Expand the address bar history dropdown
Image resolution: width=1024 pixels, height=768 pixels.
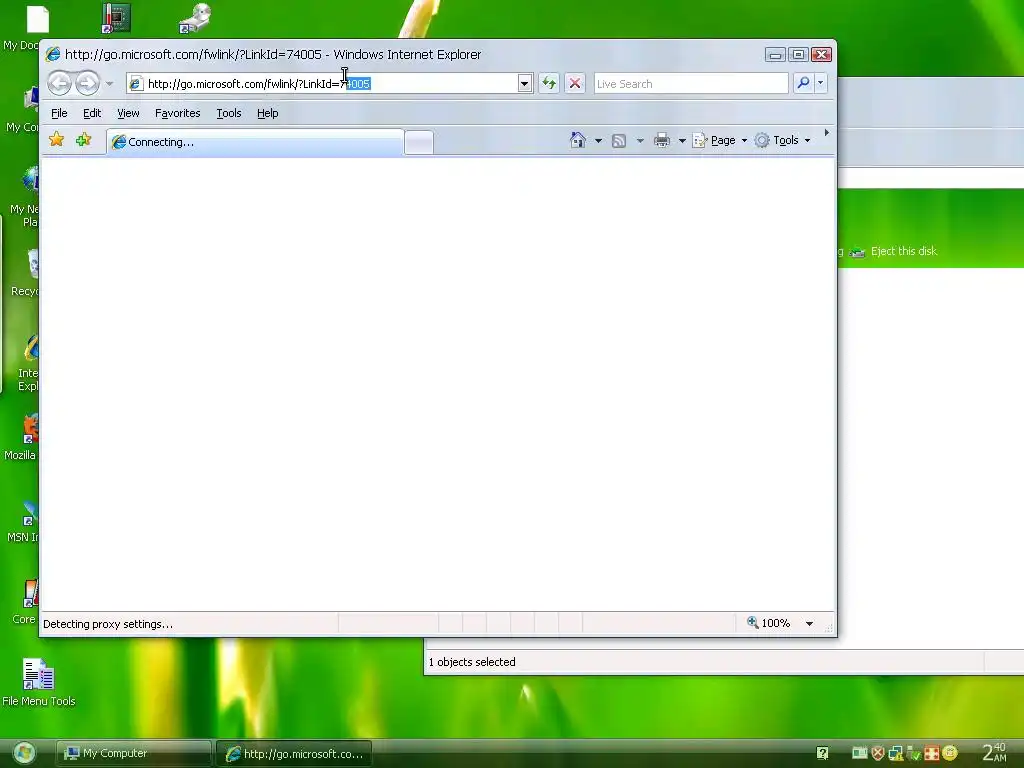[525, 84]
